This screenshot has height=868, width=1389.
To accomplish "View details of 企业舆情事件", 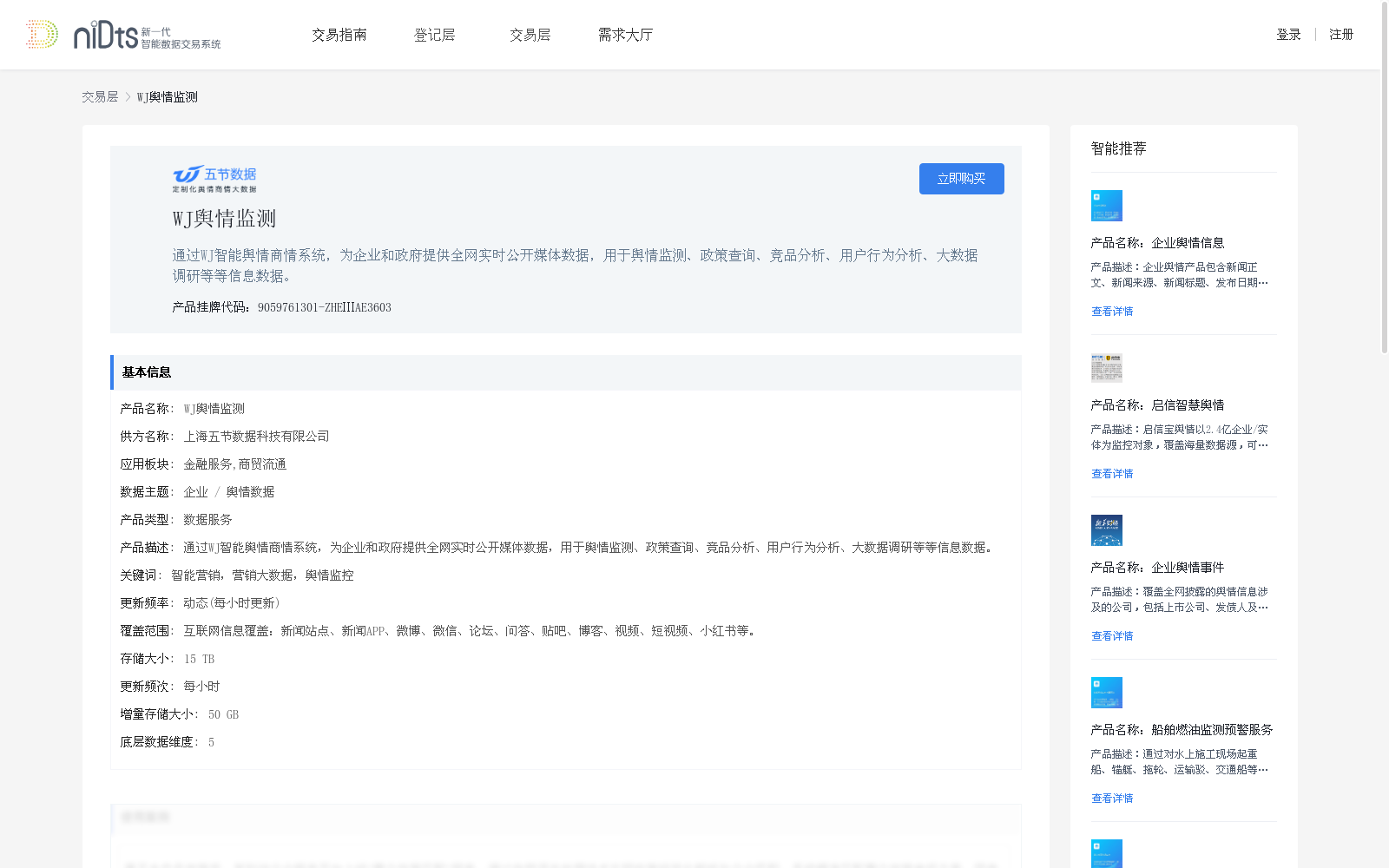I will pos(1112,636).
